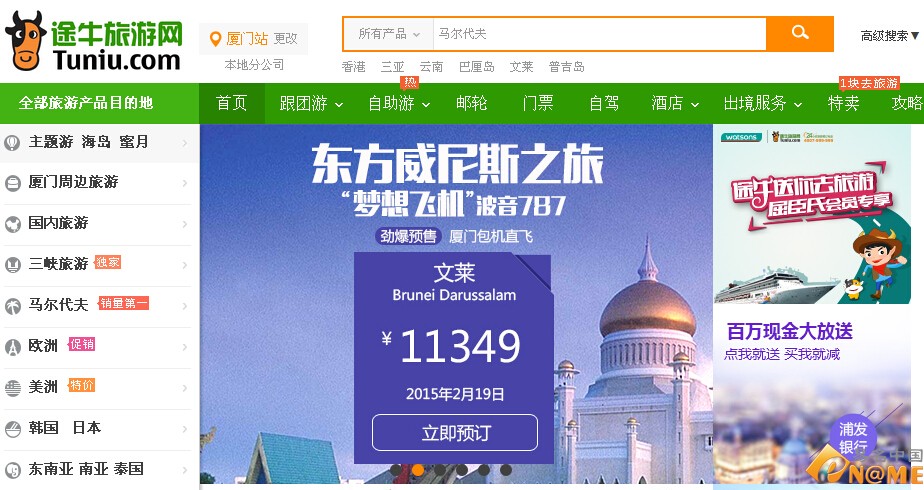Click the icon beside 国内旅游
924x490 pixels.
coord(12,224)
